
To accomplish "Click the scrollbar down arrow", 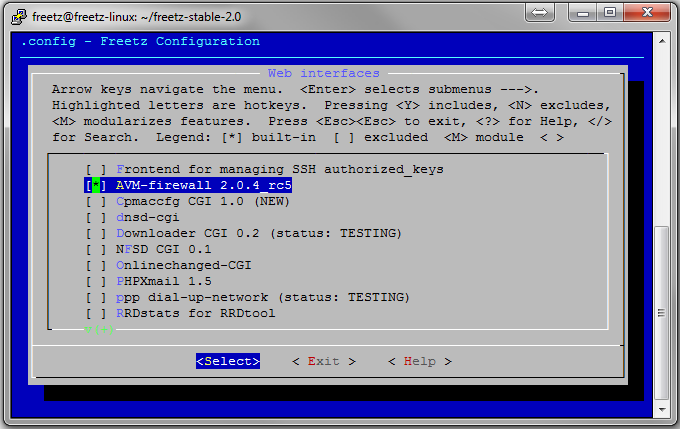I will (x=663, y=413).
